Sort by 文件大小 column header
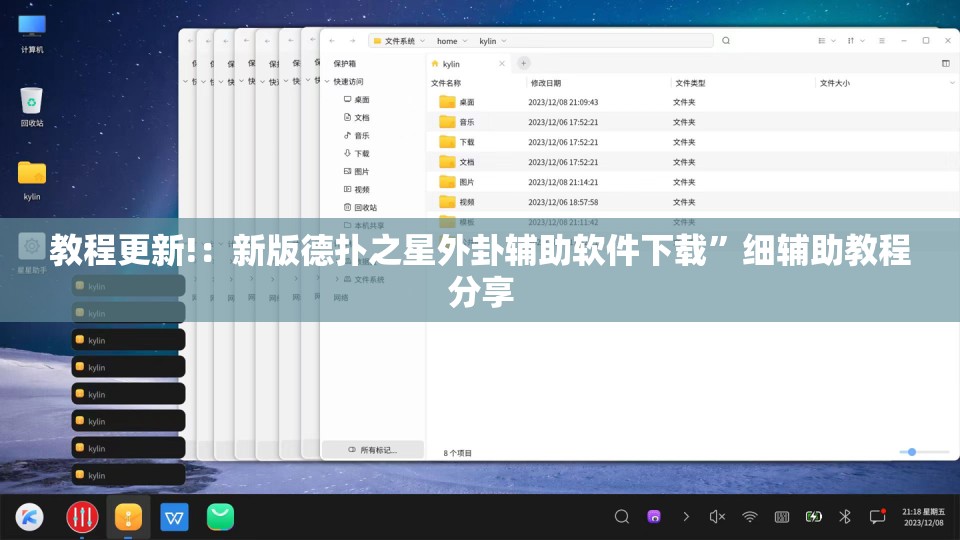960x540 pixels. (x=834, y=83)
